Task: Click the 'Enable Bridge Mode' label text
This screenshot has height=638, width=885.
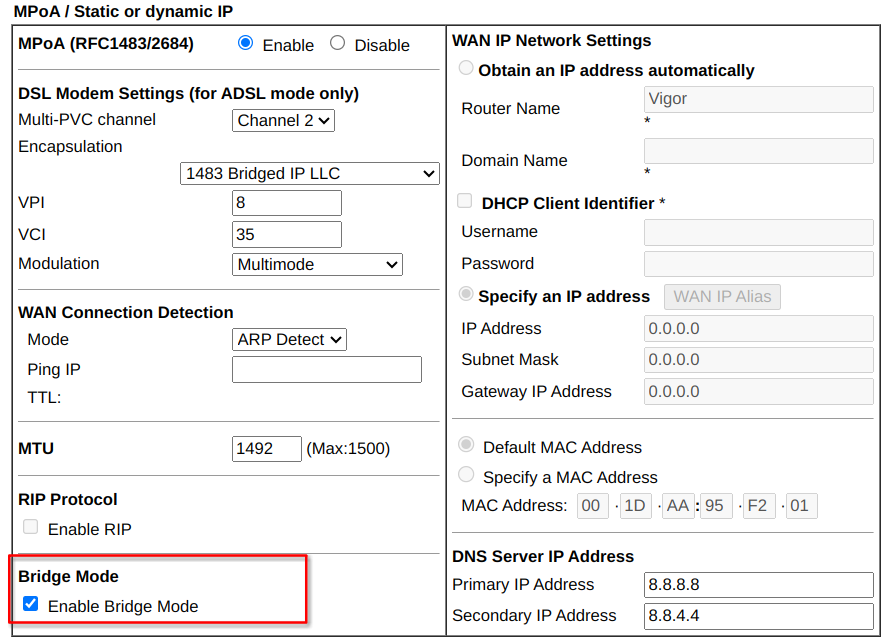Action: click(x=123, y=606)
